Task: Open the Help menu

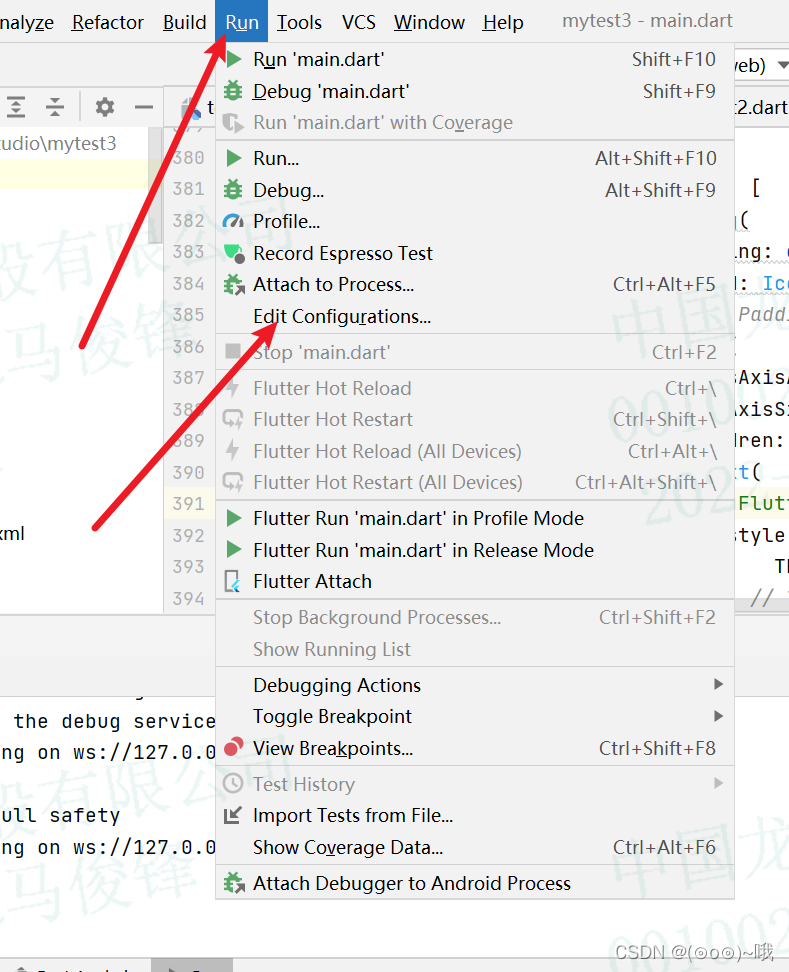Action: [x=503, y=22]
